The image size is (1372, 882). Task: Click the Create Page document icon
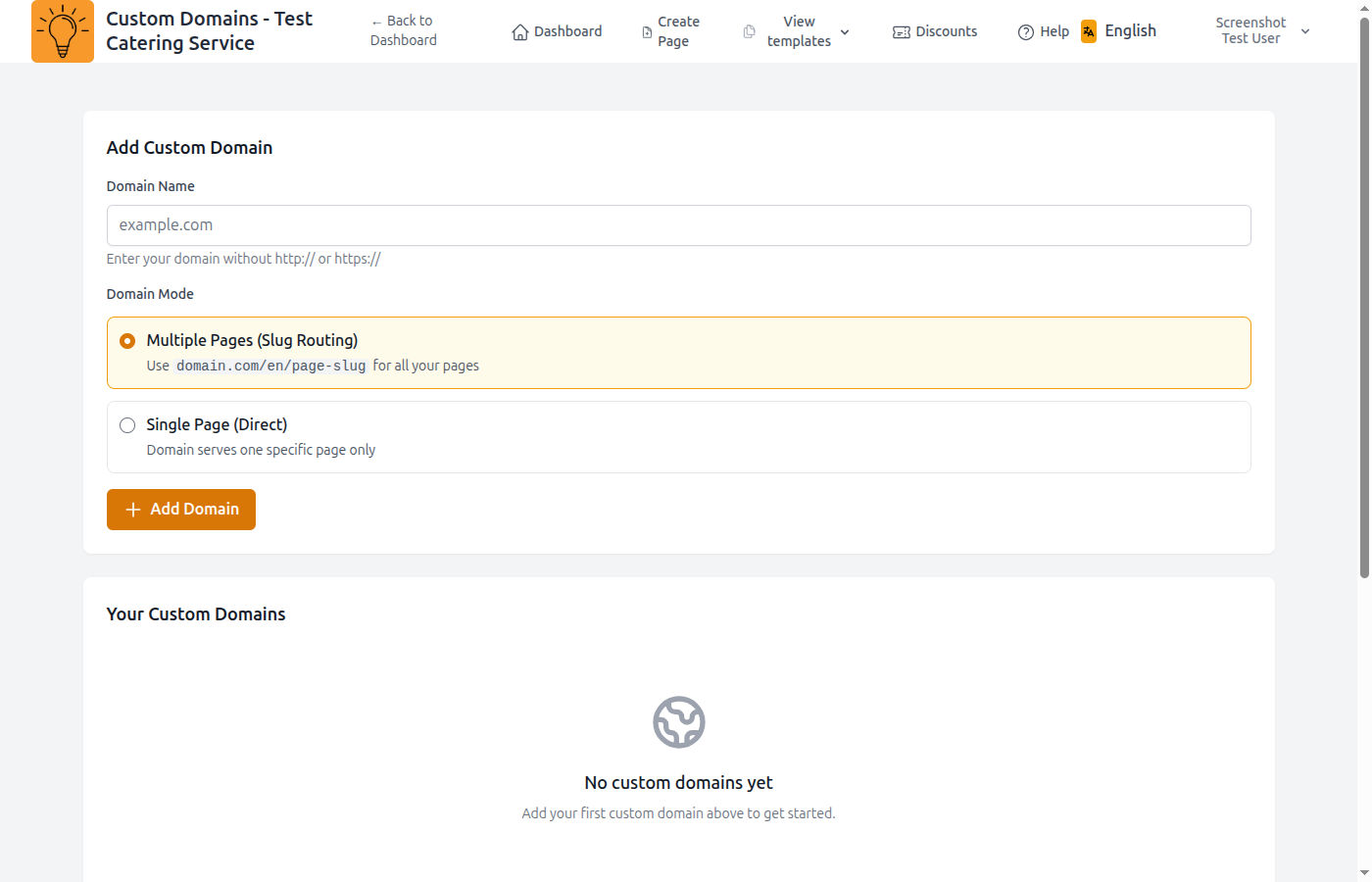[x=647, y=32]
